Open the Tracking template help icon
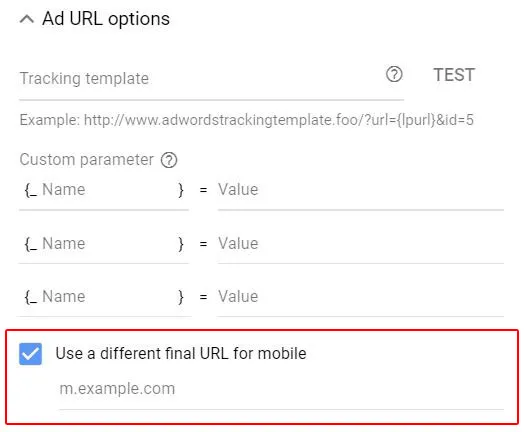524x432 pixels. click(x=394, y=74)
